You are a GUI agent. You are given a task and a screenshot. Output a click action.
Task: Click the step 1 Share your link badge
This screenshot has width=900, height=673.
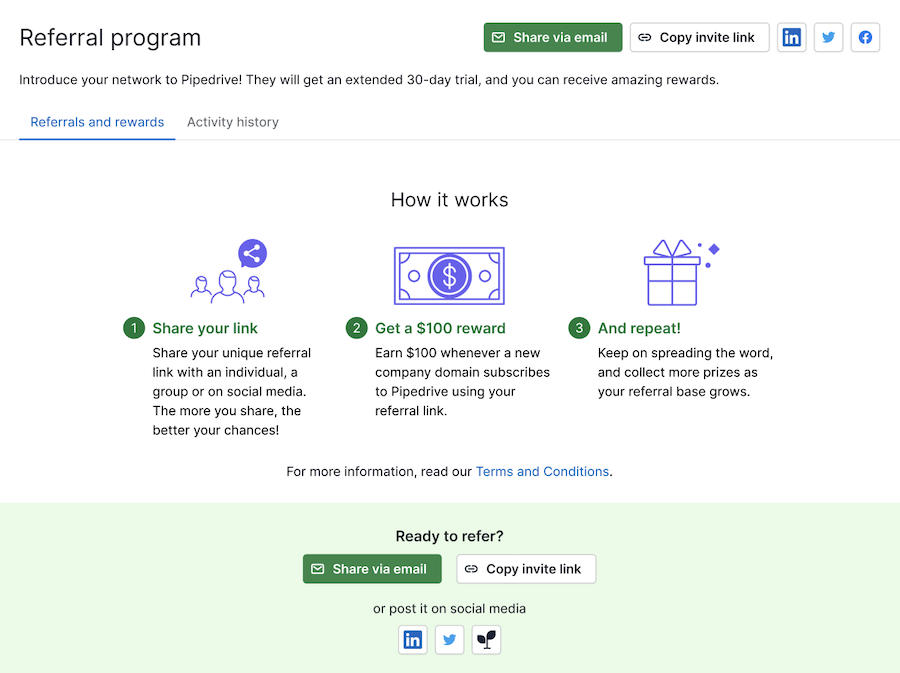coord(133,328)
